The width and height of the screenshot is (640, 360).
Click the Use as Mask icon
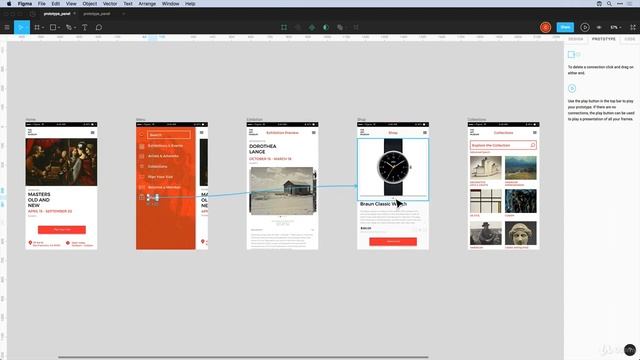pyautogui.click(x=326, y=27)
